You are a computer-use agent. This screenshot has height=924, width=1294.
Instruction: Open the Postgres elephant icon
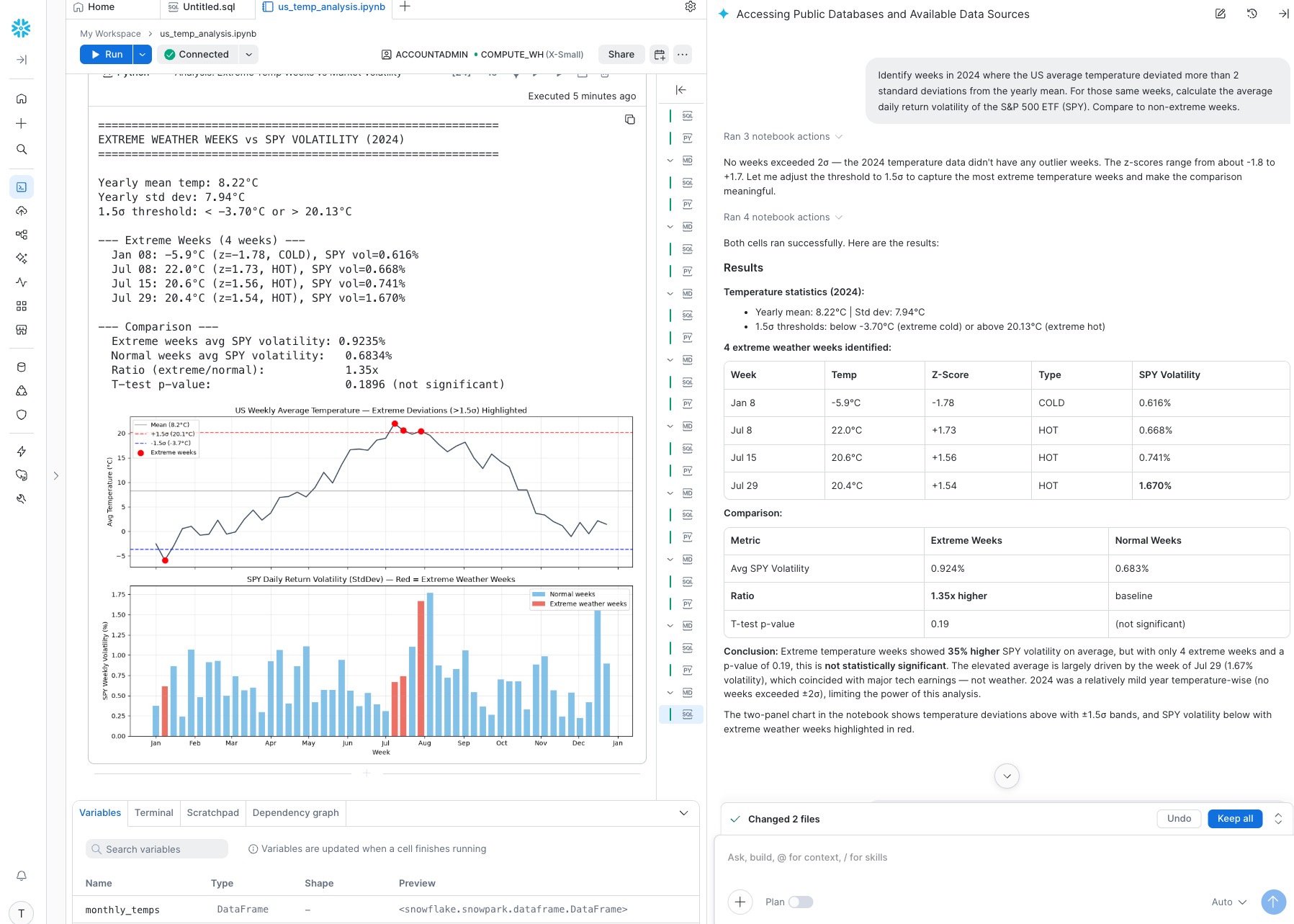[x=22, y=475]
